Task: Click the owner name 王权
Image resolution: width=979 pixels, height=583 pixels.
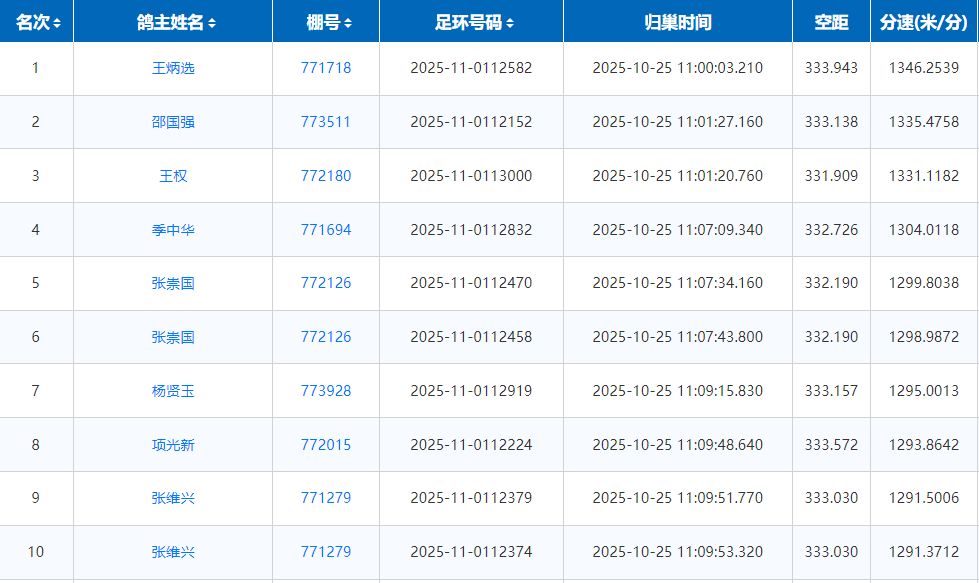Action: (x=173, y=176)
